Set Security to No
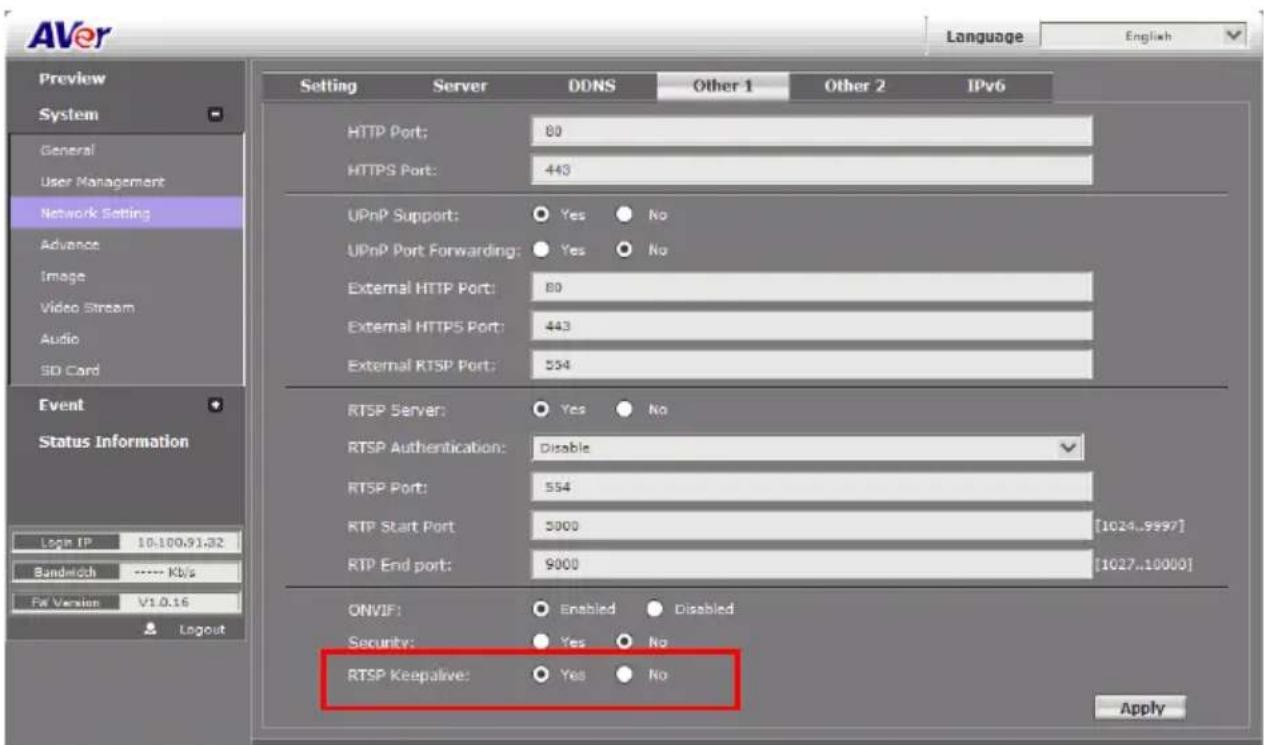This screenshot has height=745, width=1264. pos(625,641)
